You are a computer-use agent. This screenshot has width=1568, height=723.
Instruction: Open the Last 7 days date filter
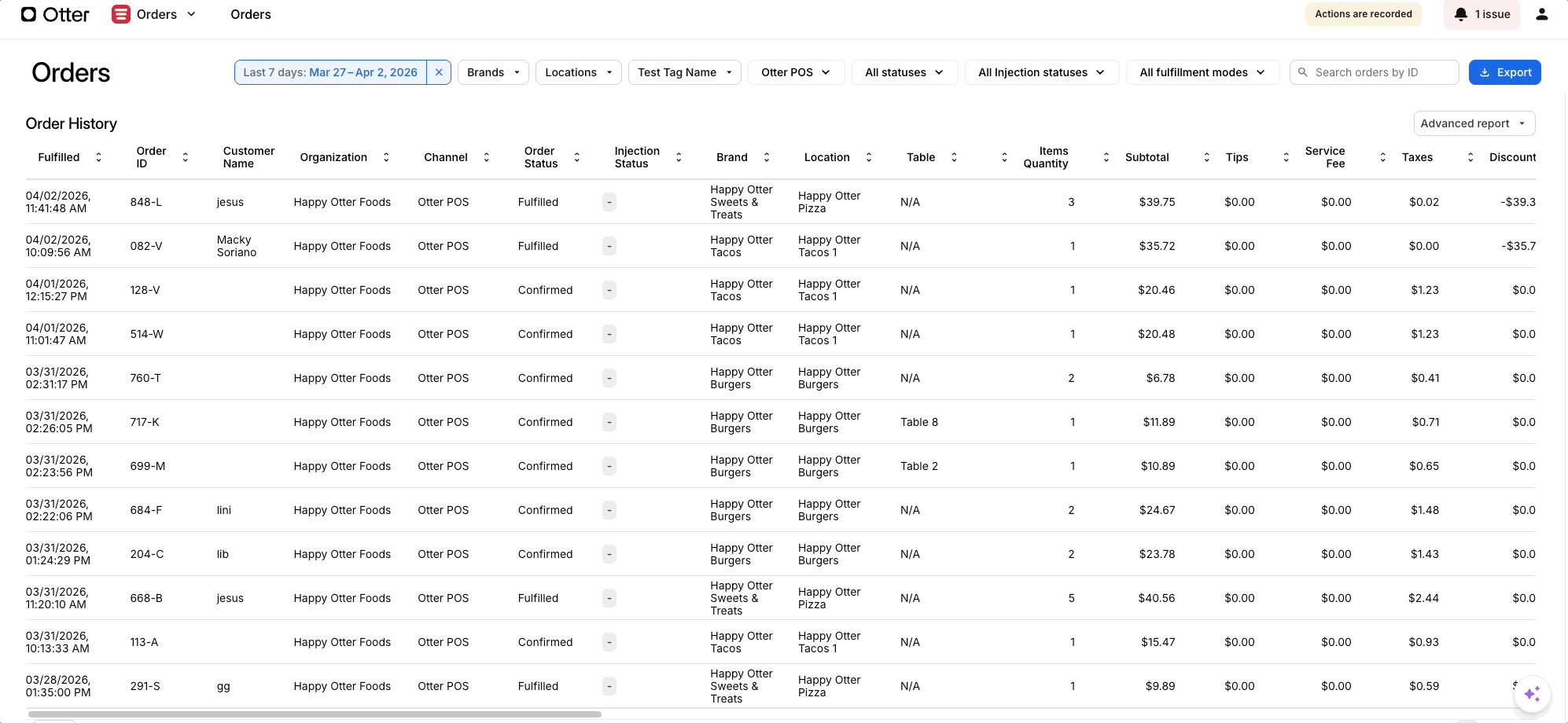coord(330,72)
